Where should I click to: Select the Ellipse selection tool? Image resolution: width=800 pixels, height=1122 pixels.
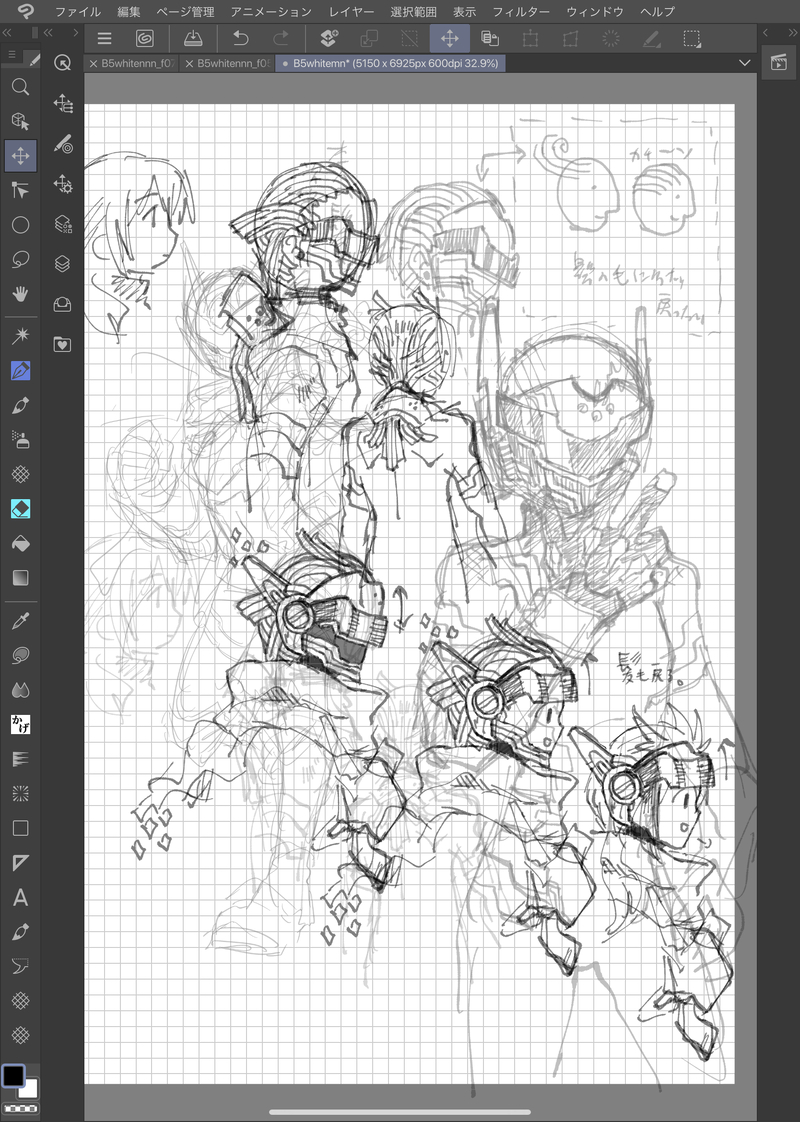pyautogui.click(x=21, y=225)
